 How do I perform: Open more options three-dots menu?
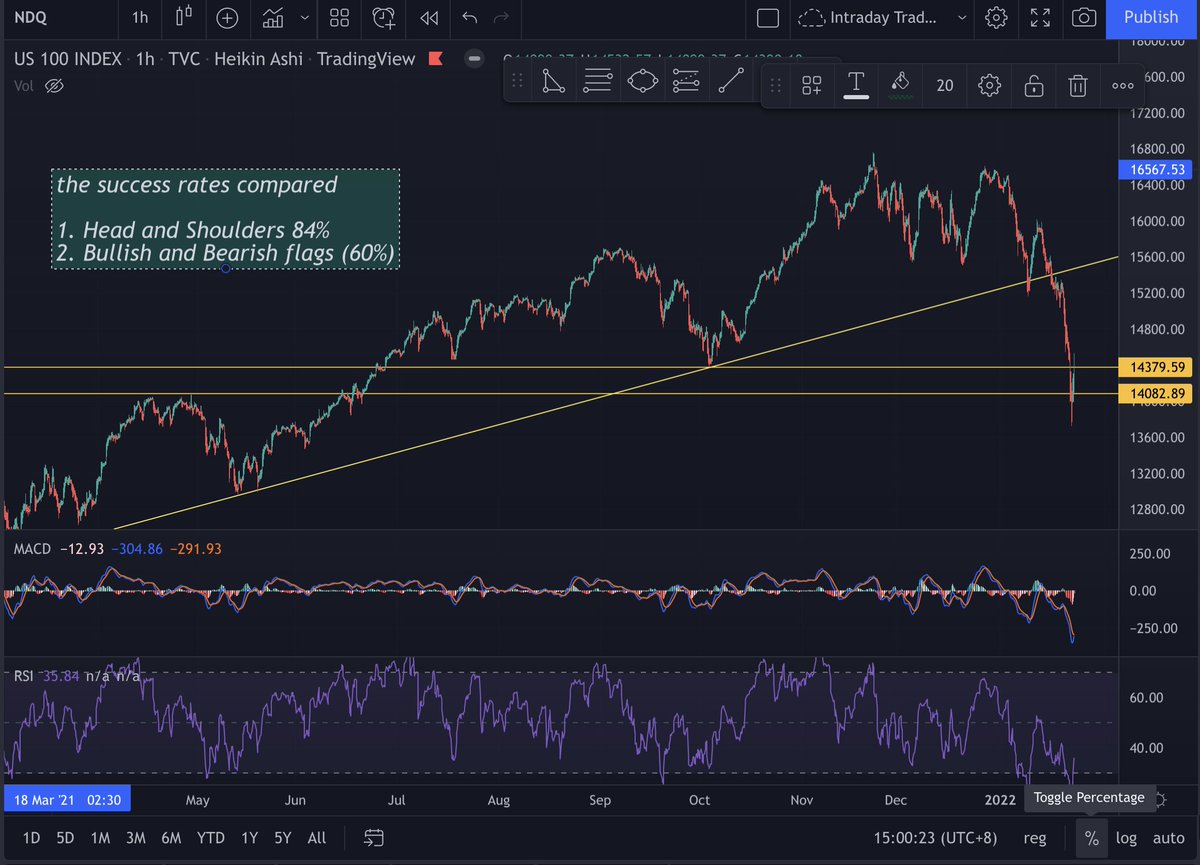click(x=1123, y=86)
